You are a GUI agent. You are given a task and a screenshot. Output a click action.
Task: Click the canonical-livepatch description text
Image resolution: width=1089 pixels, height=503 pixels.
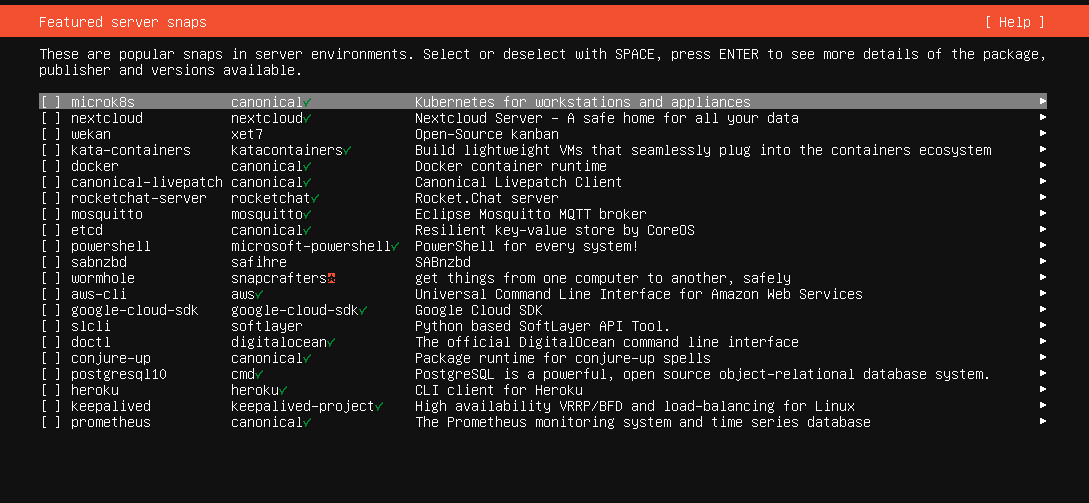pos(518,182)
